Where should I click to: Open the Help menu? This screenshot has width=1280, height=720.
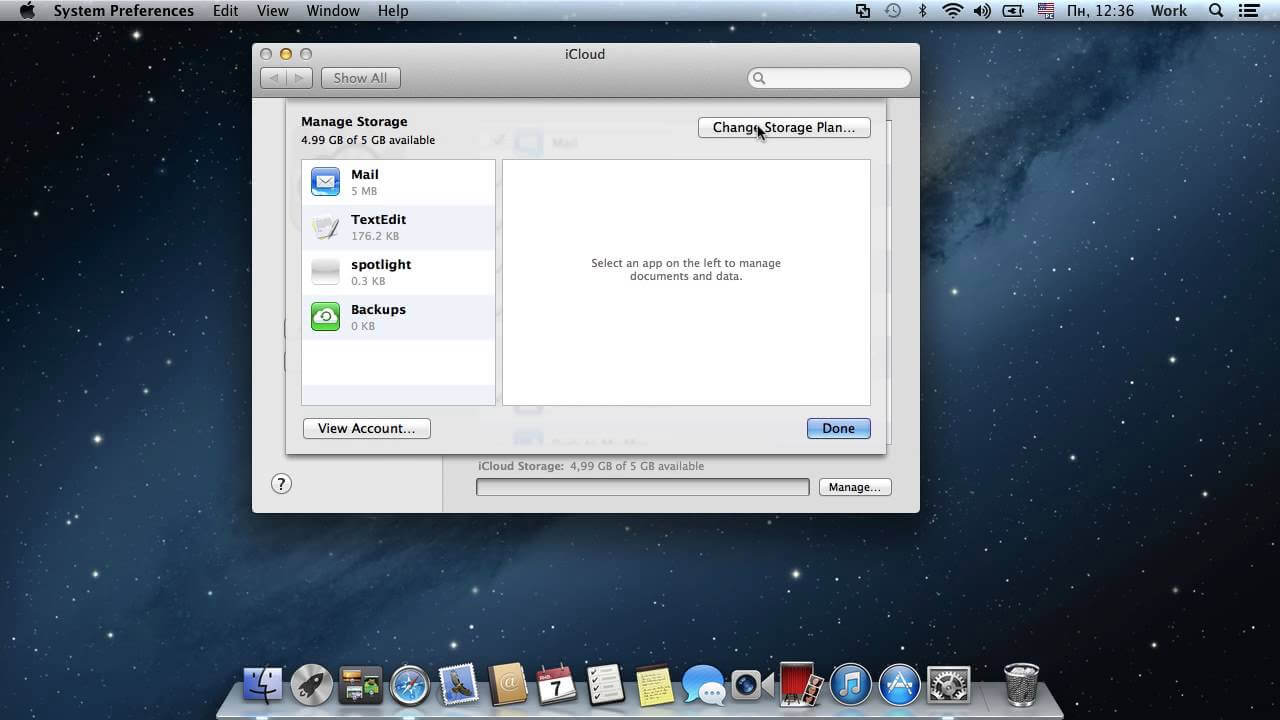[393, 10]
